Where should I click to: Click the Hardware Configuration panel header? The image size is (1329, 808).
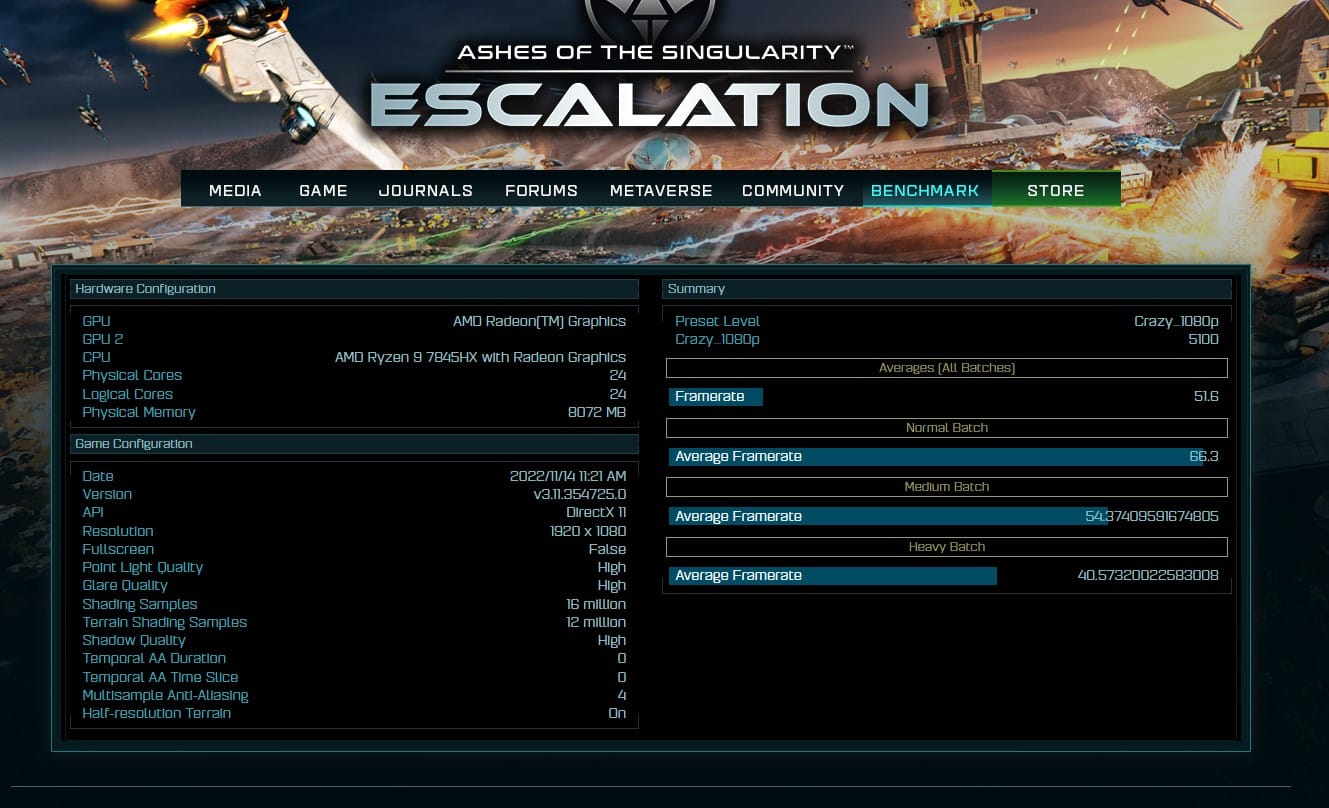(x=354, y=289)
